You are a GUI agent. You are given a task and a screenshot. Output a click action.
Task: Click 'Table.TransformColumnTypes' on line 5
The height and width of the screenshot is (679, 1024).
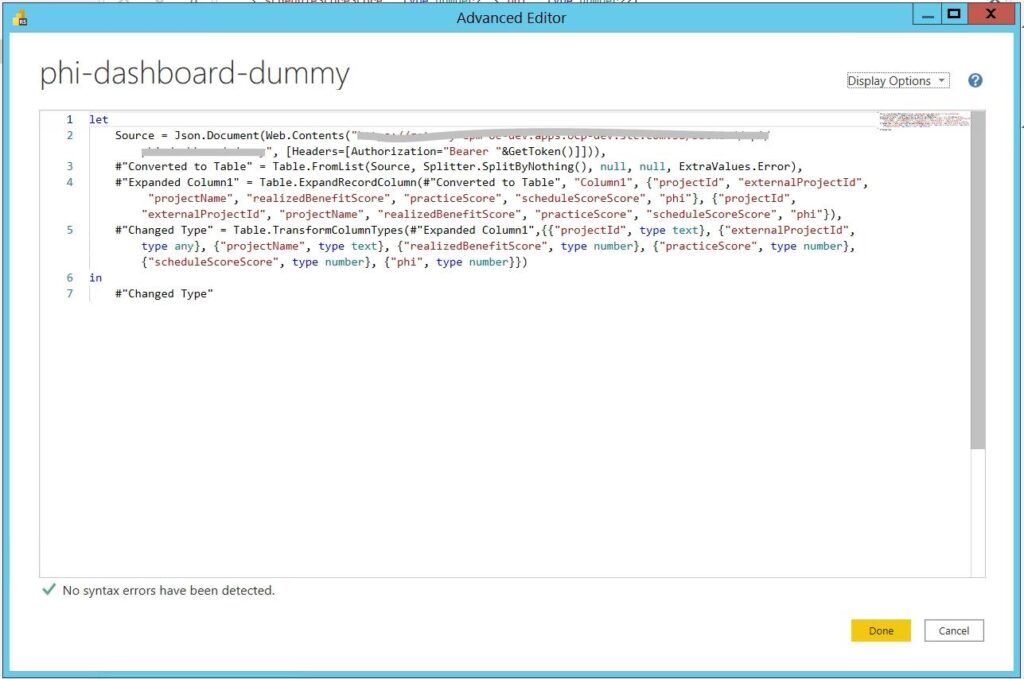click(318, 230)
